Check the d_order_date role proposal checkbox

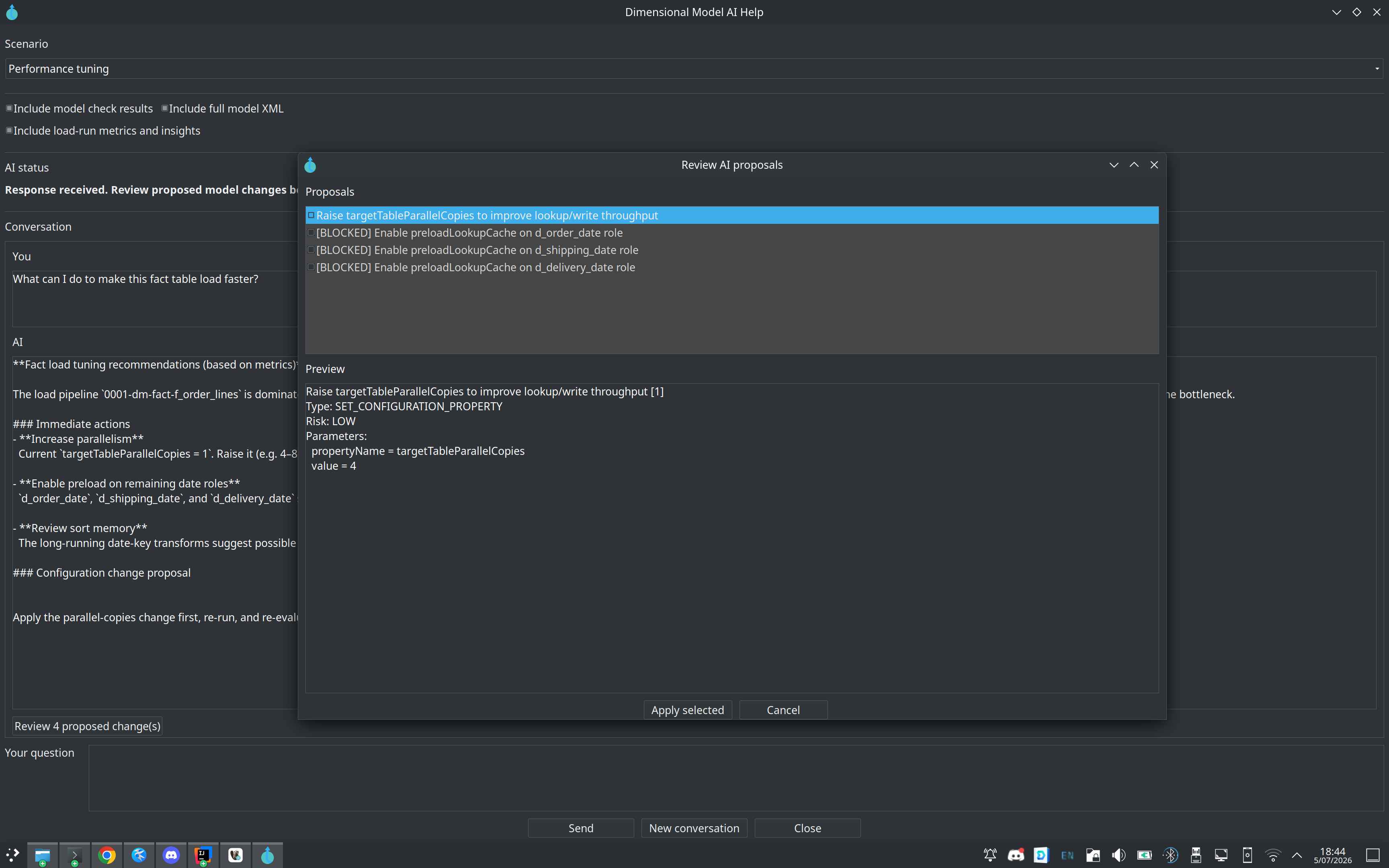(x=311, y=233)
